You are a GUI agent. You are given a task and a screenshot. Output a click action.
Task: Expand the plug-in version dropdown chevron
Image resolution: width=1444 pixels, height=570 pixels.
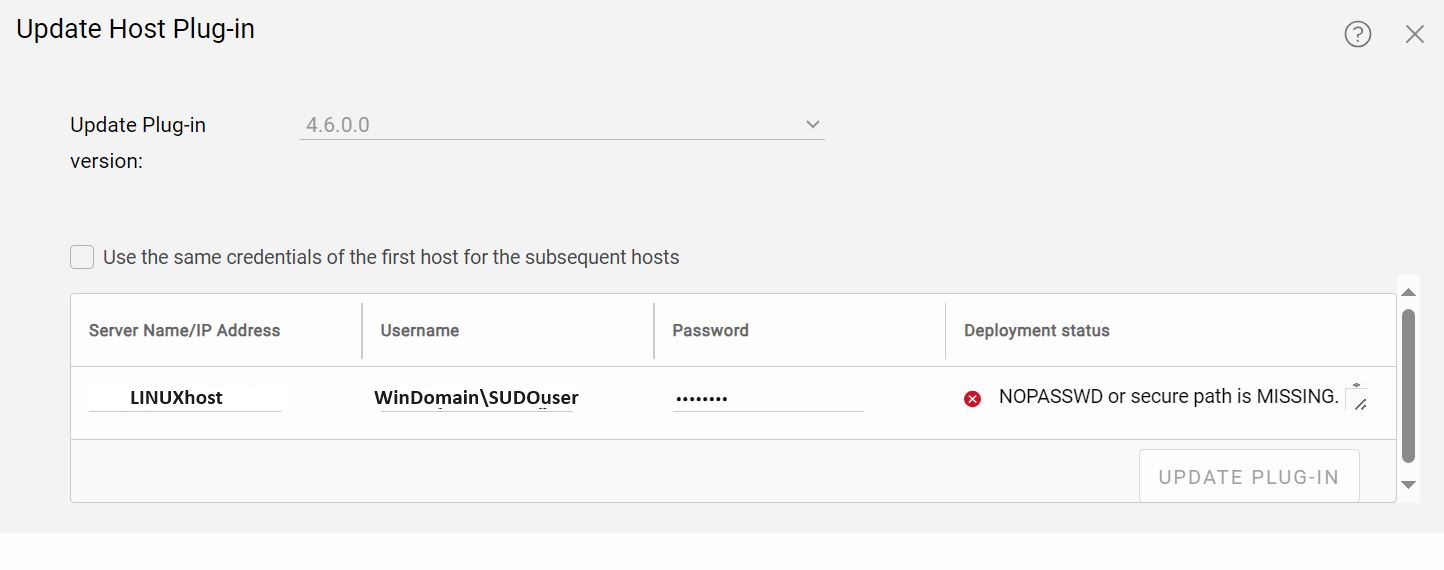point(812,125)
